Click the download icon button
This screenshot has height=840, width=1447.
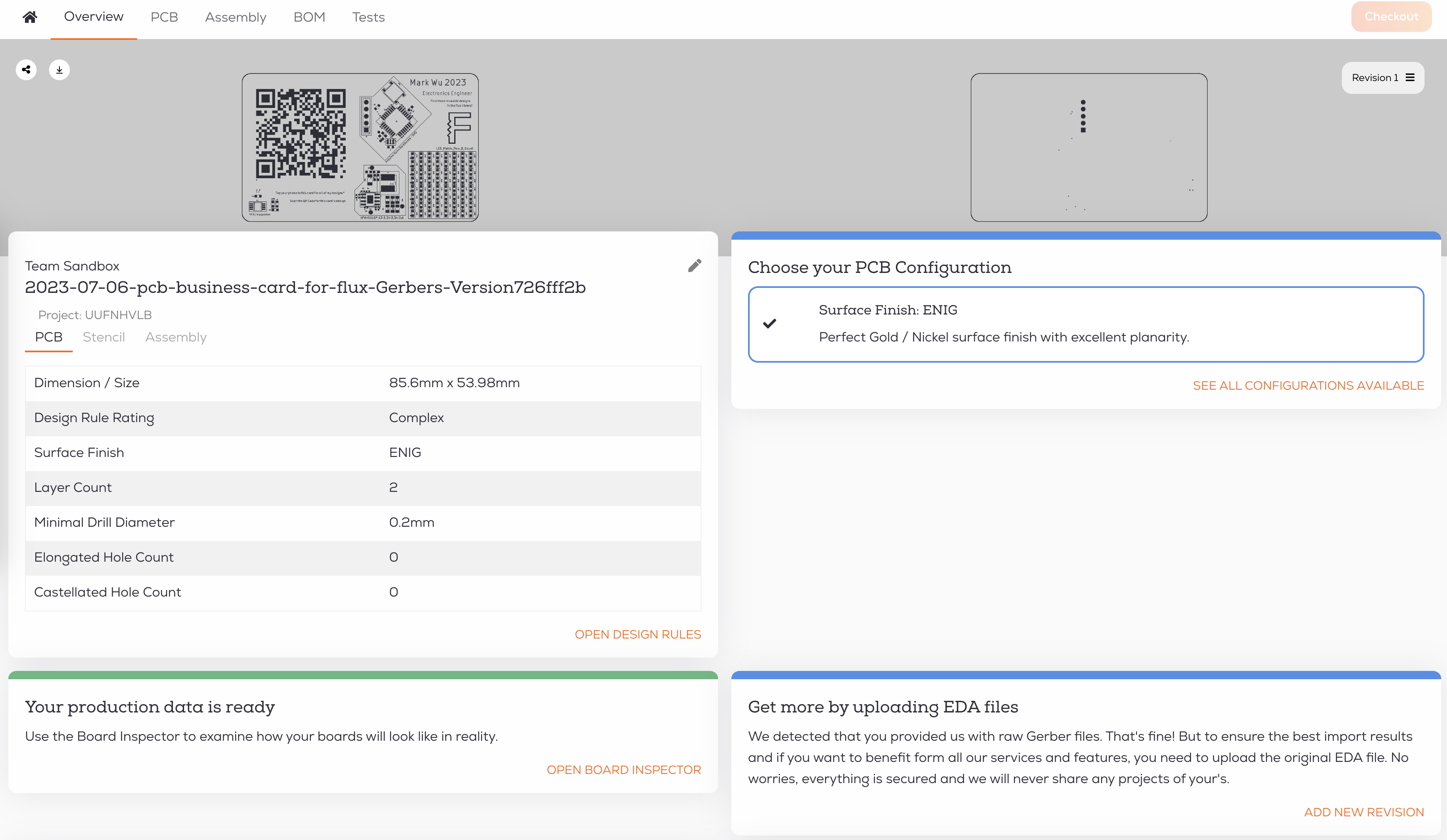[59, 70]
